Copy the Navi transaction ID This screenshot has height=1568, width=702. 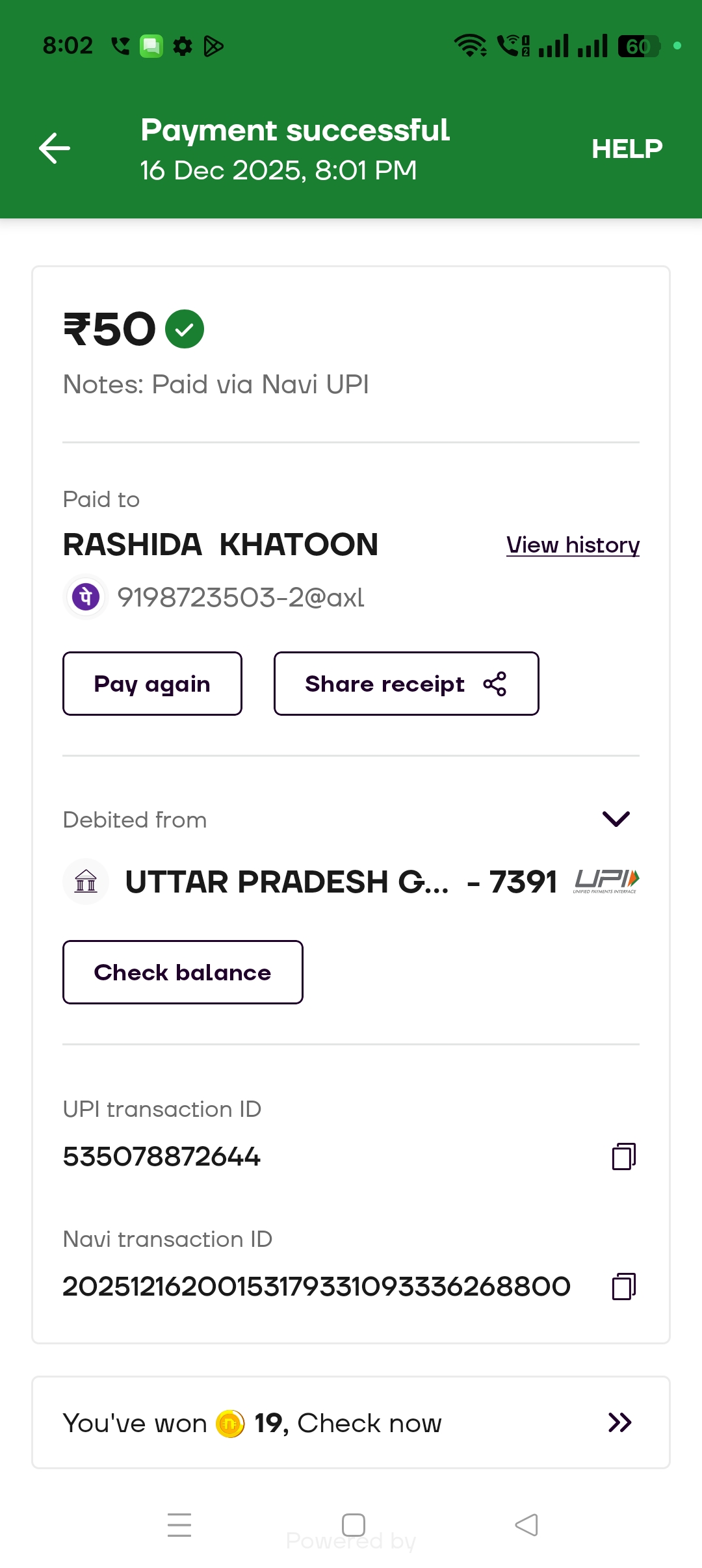tap(623, 1287)
